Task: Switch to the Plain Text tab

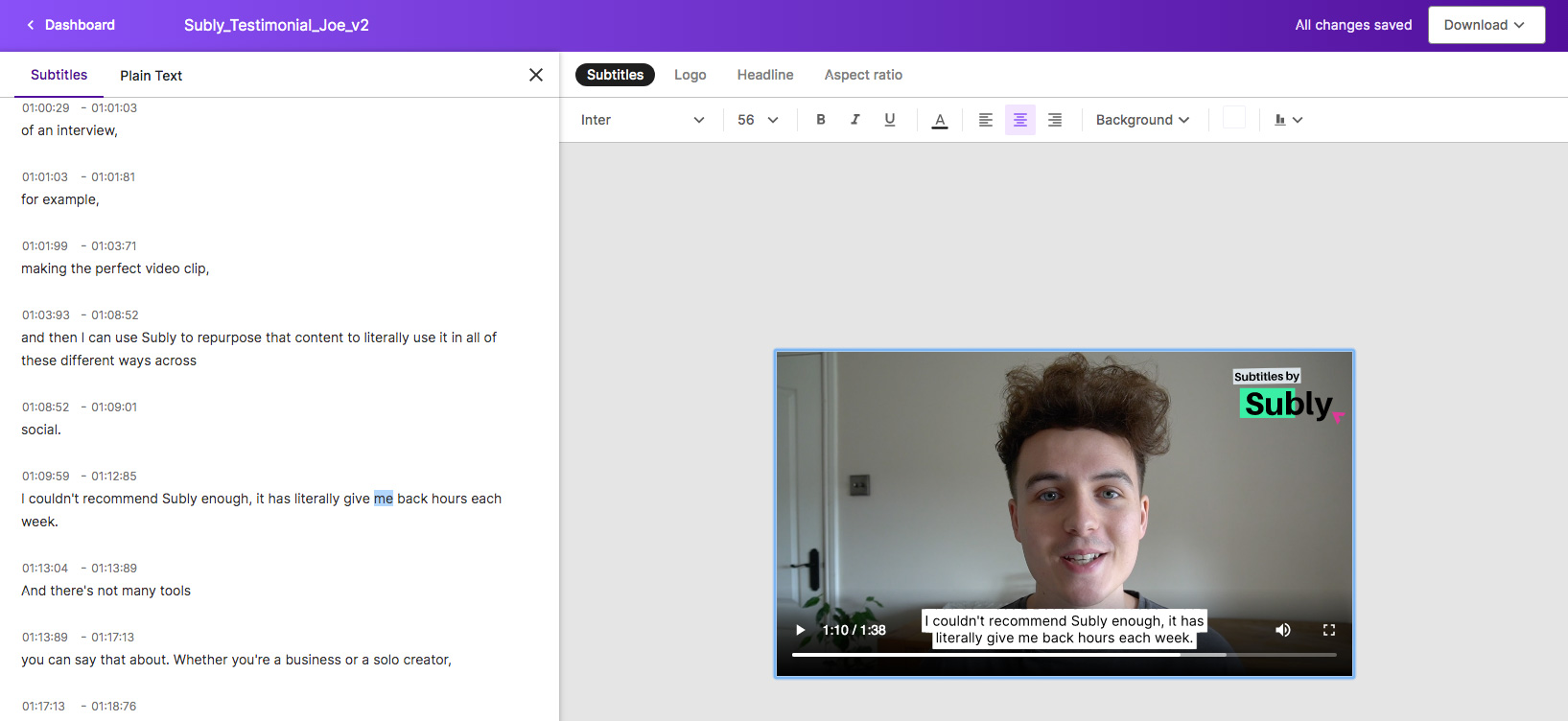Action: (x=151, y=76)
